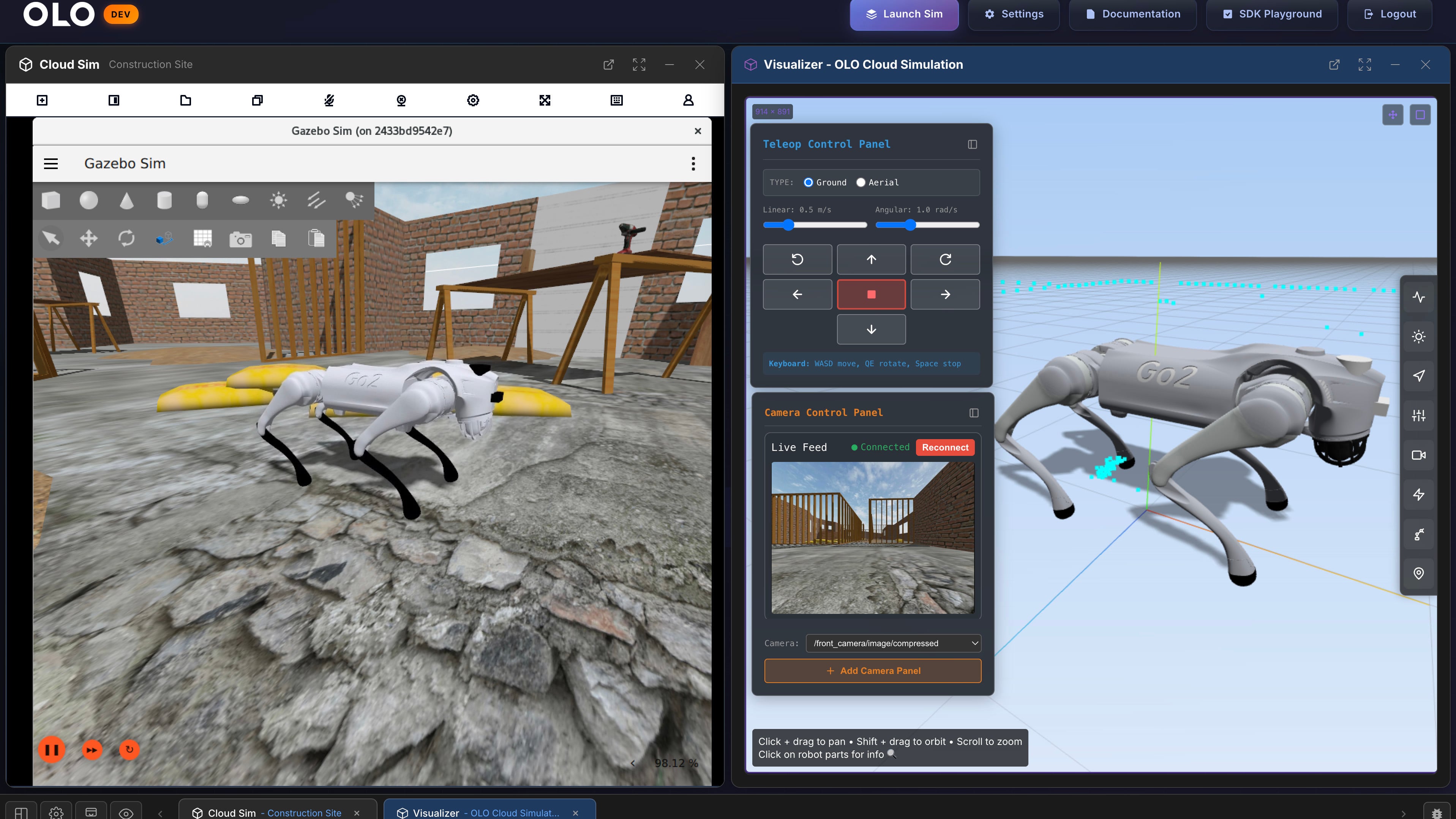Pop out the Cloud Sim window
Image resolution: width=1456 pixels, height=819 pixels.
(608, 65)
